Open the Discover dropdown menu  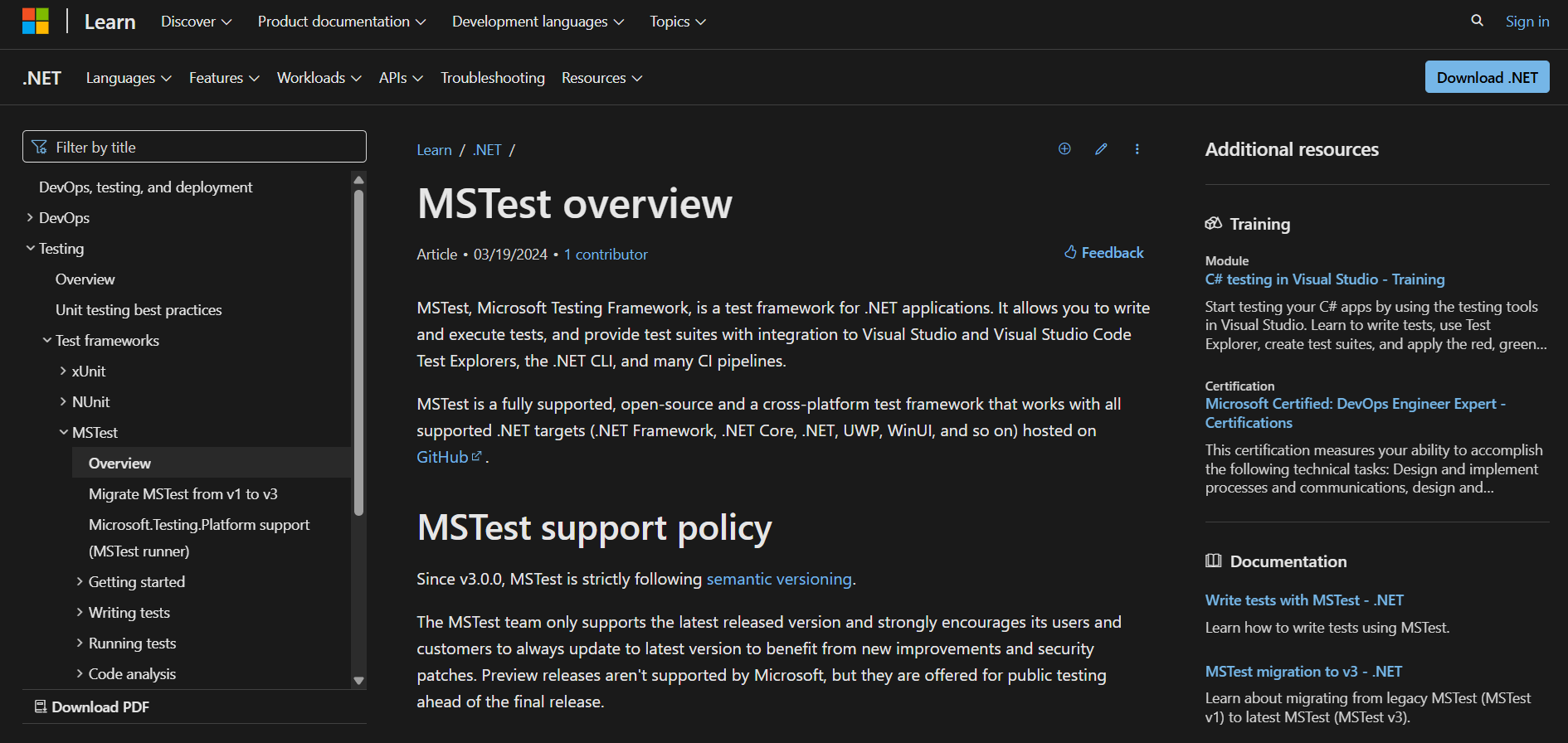click(x=196, y=22)
